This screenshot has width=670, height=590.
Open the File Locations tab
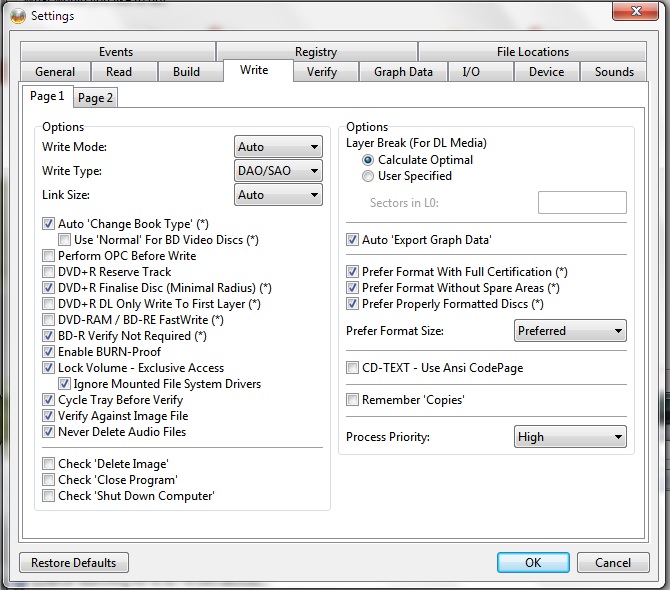[x=532, y=52]
